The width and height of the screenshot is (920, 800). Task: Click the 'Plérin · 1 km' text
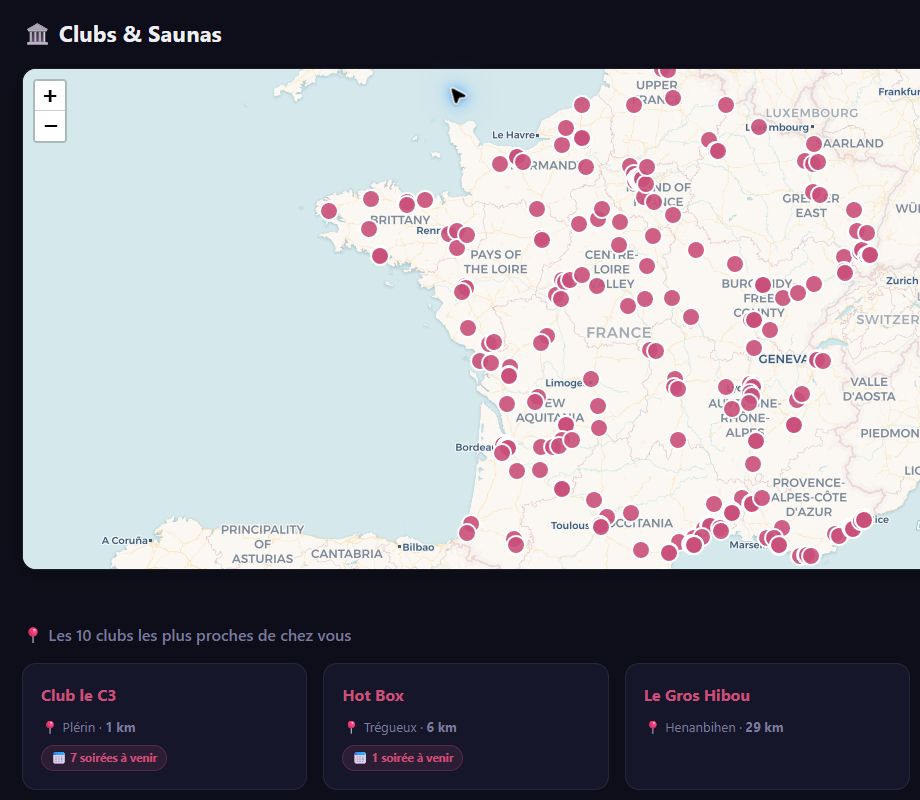99,727
